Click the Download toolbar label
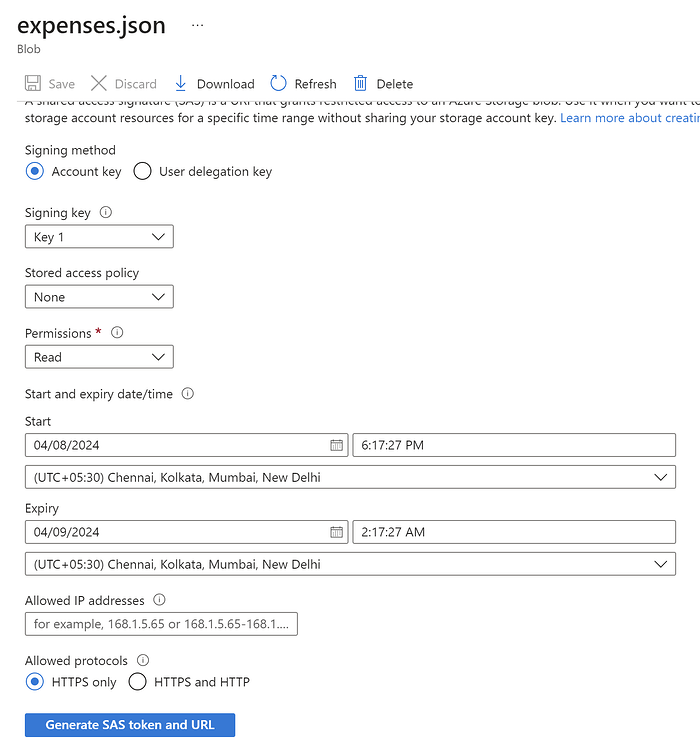700x750 pixels. coord(226,84)
